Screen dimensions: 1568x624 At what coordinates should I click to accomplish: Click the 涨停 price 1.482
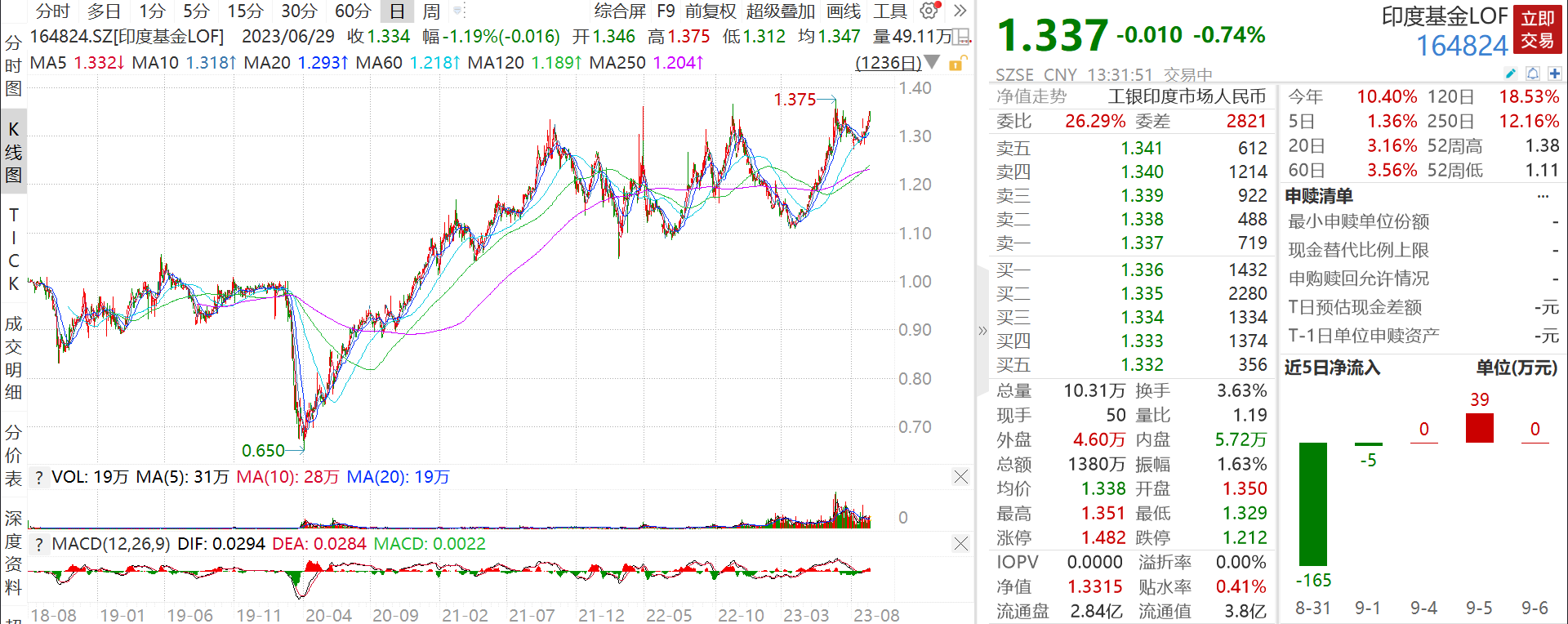point(1104,538)
